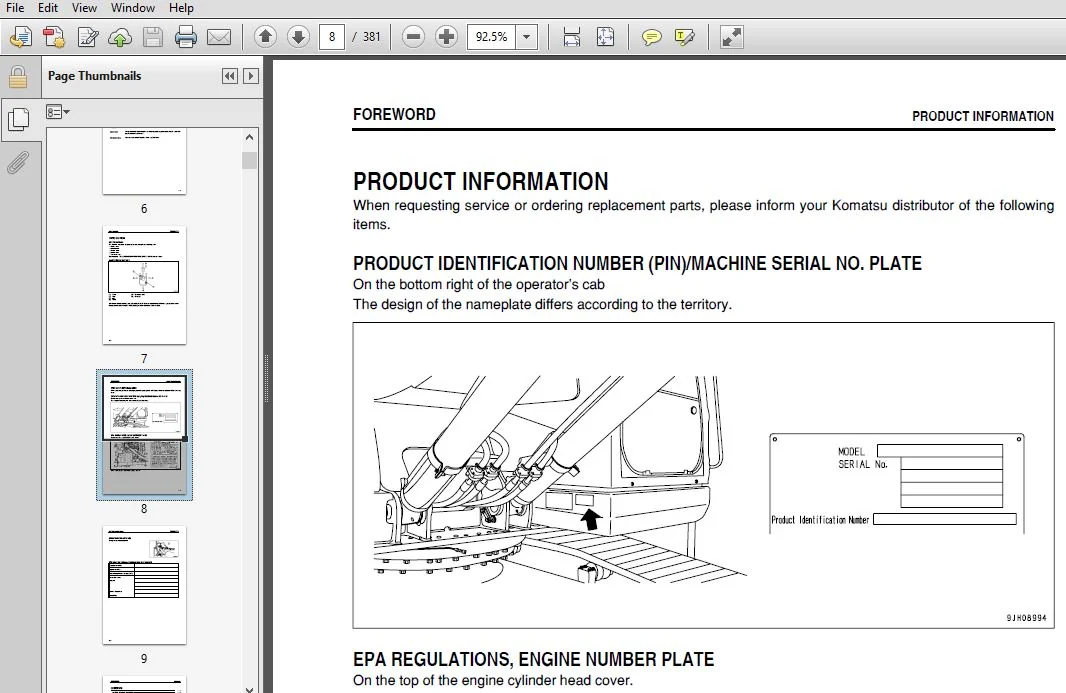The image size is (1066, 693).
Task: Open the Edit menu
Action: coord(48,8)
